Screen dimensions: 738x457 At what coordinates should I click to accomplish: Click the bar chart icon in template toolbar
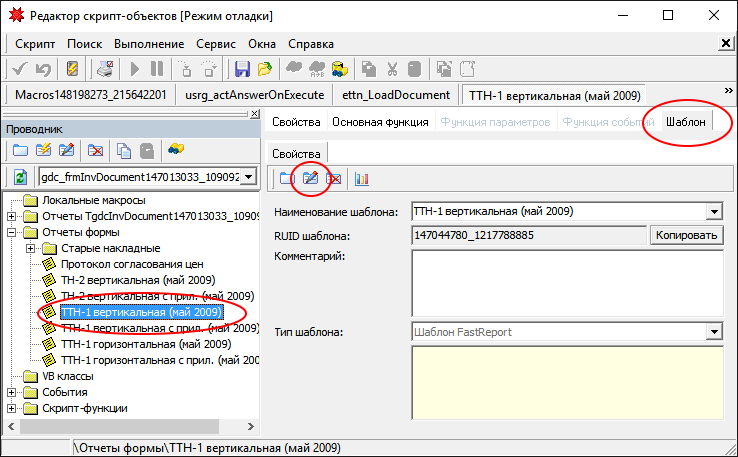(x=361, y=179)
